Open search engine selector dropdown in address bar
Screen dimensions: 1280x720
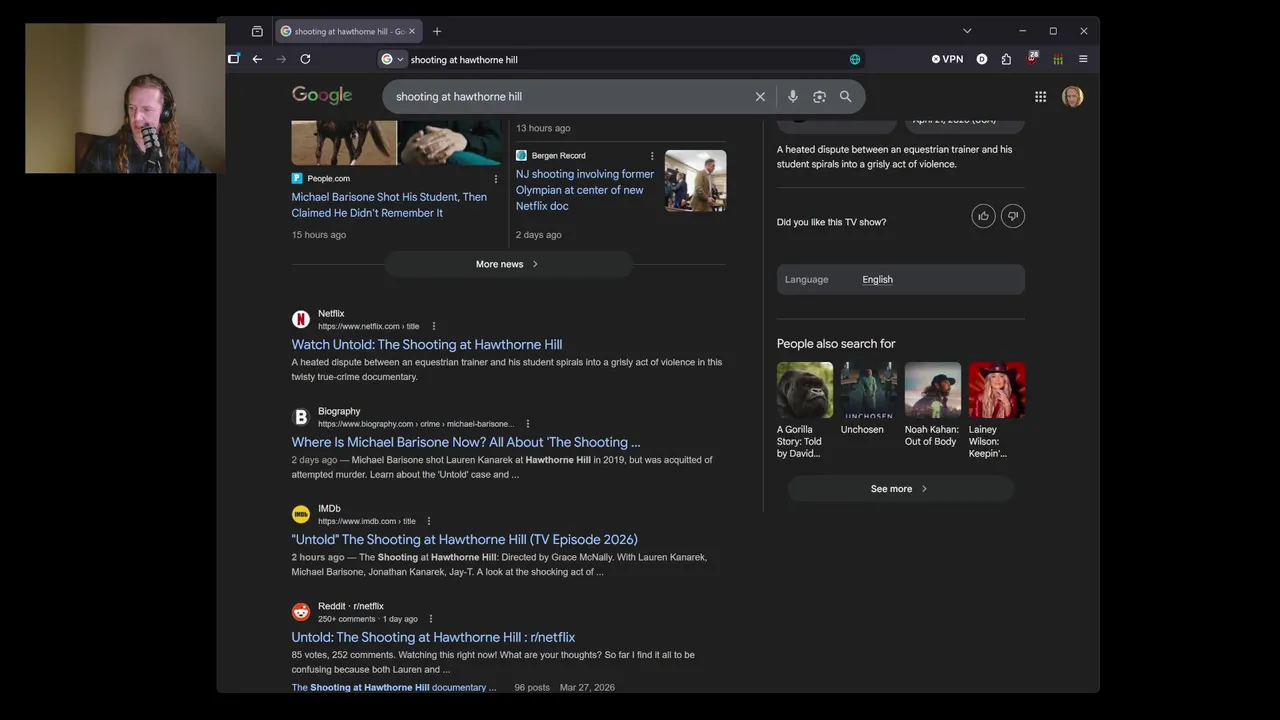[x=392, y=59]
